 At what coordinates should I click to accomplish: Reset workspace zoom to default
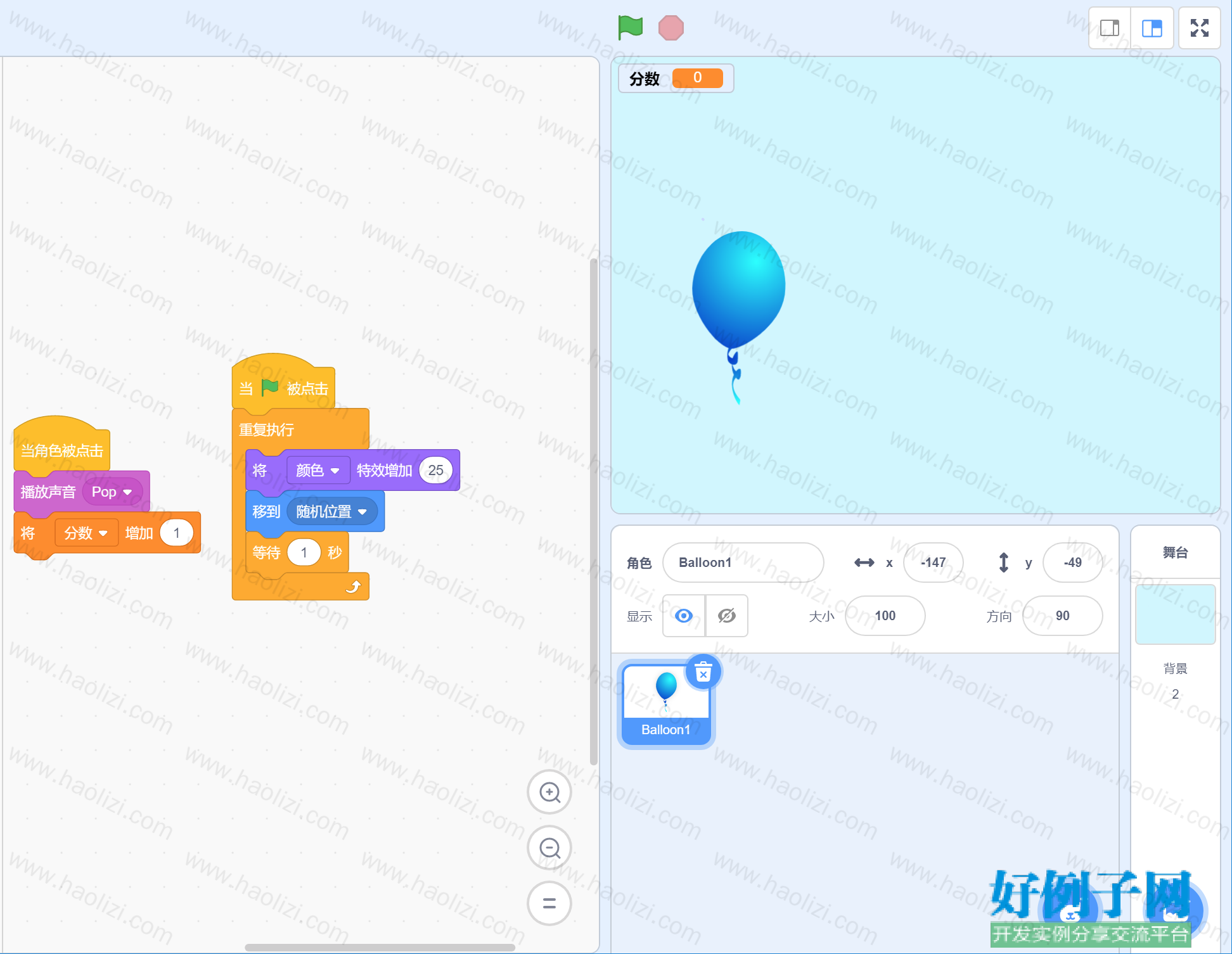coord(549,903)
